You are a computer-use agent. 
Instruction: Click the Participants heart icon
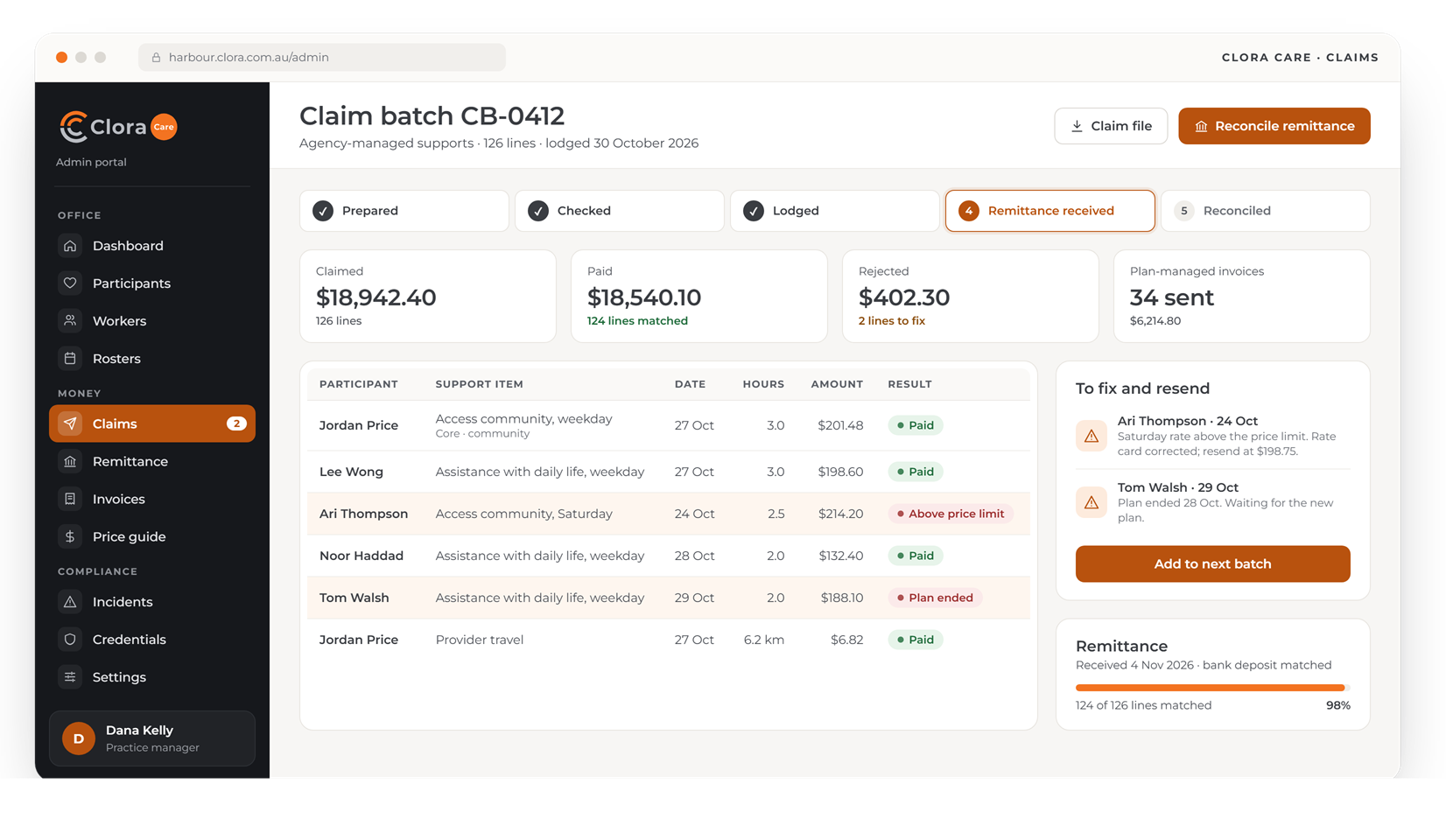70,283
